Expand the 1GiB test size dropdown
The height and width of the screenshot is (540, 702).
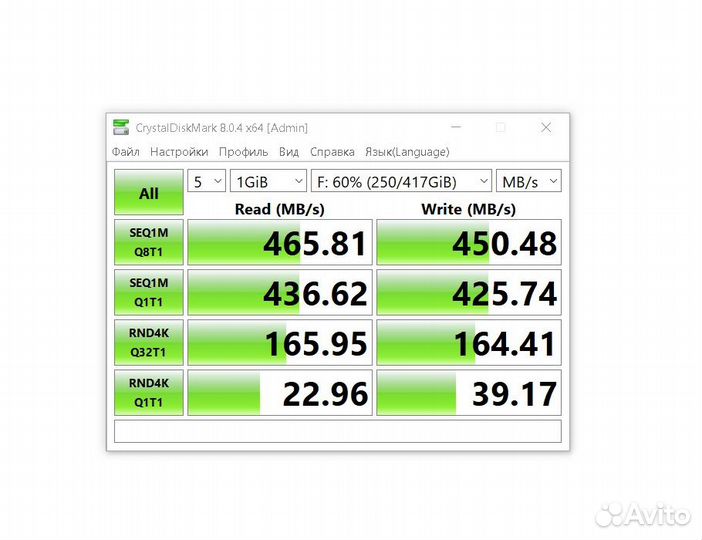click(268, 181)
